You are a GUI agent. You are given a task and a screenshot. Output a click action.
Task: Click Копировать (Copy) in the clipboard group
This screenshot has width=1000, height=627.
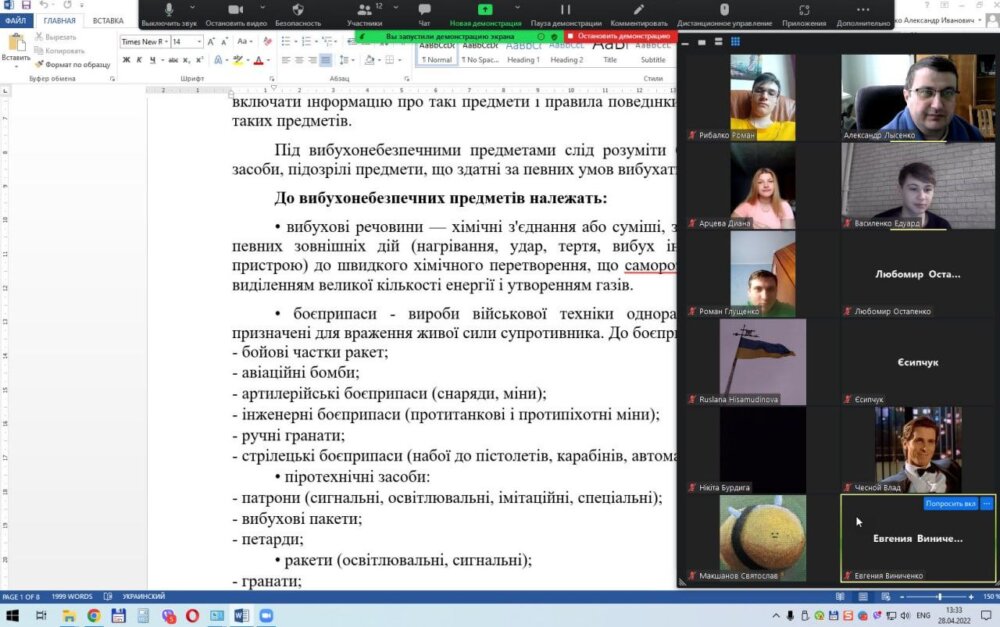click(59, 50)
